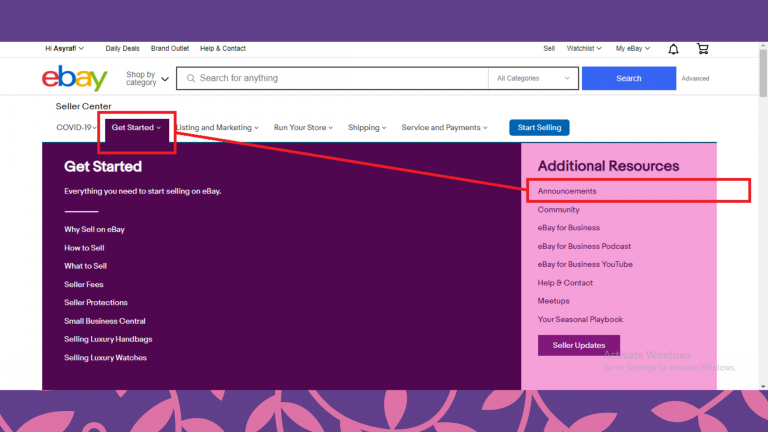
Task: Open the Watchlist dropdown
Action: [585, 48]
